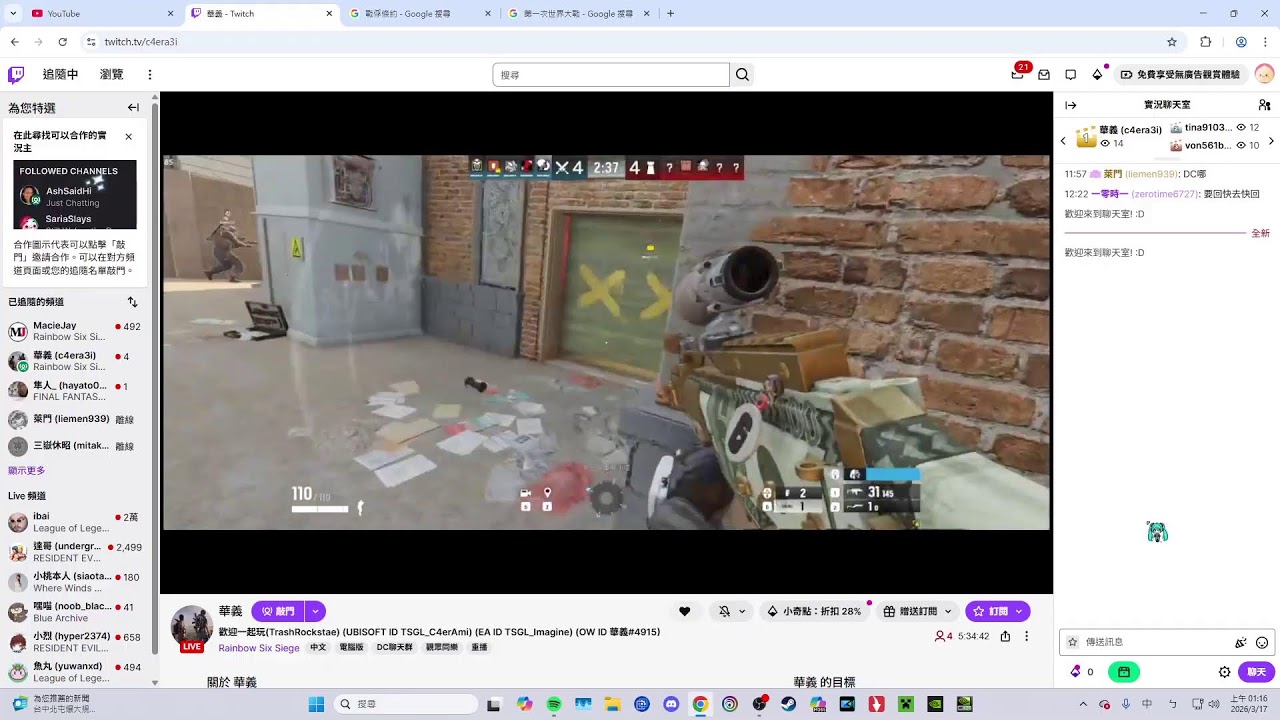Click the stream video player

point(606,342)
